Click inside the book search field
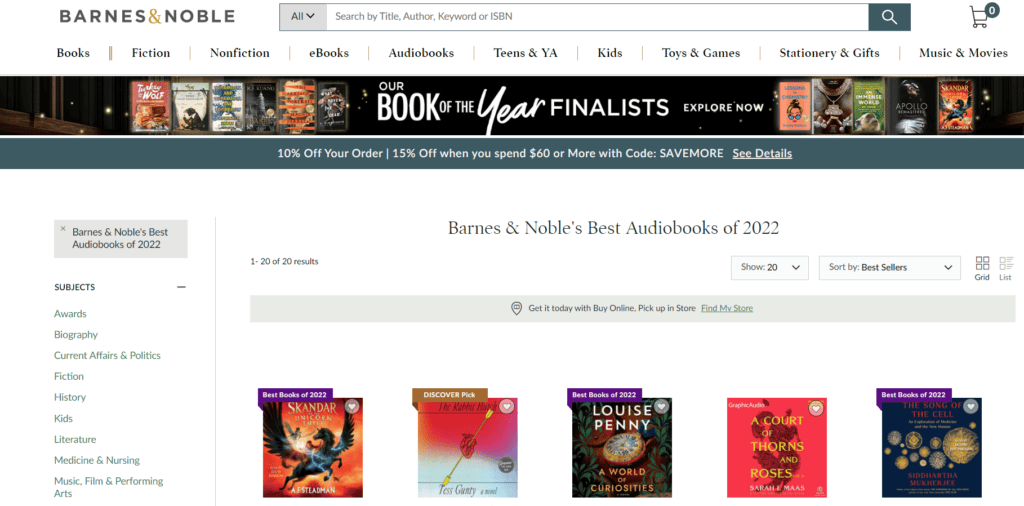 click(x=597, y=17)
